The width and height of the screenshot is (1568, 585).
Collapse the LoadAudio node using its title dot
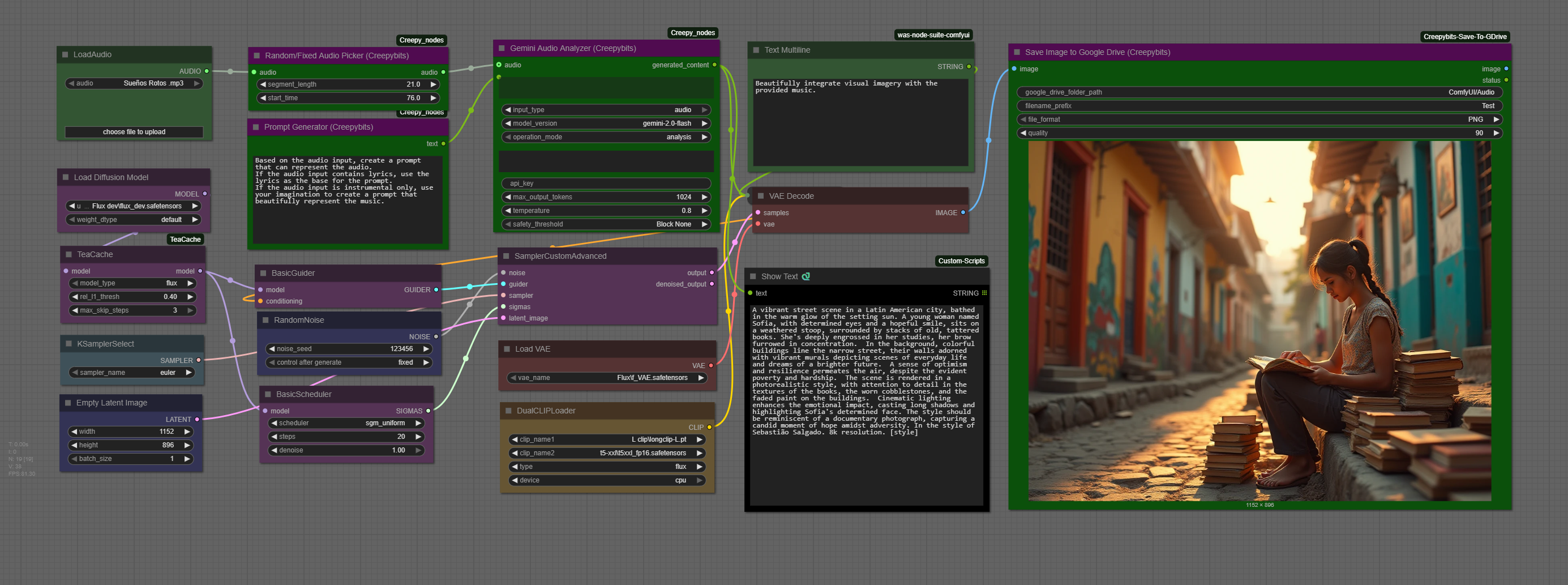click(x=65, y=55)
